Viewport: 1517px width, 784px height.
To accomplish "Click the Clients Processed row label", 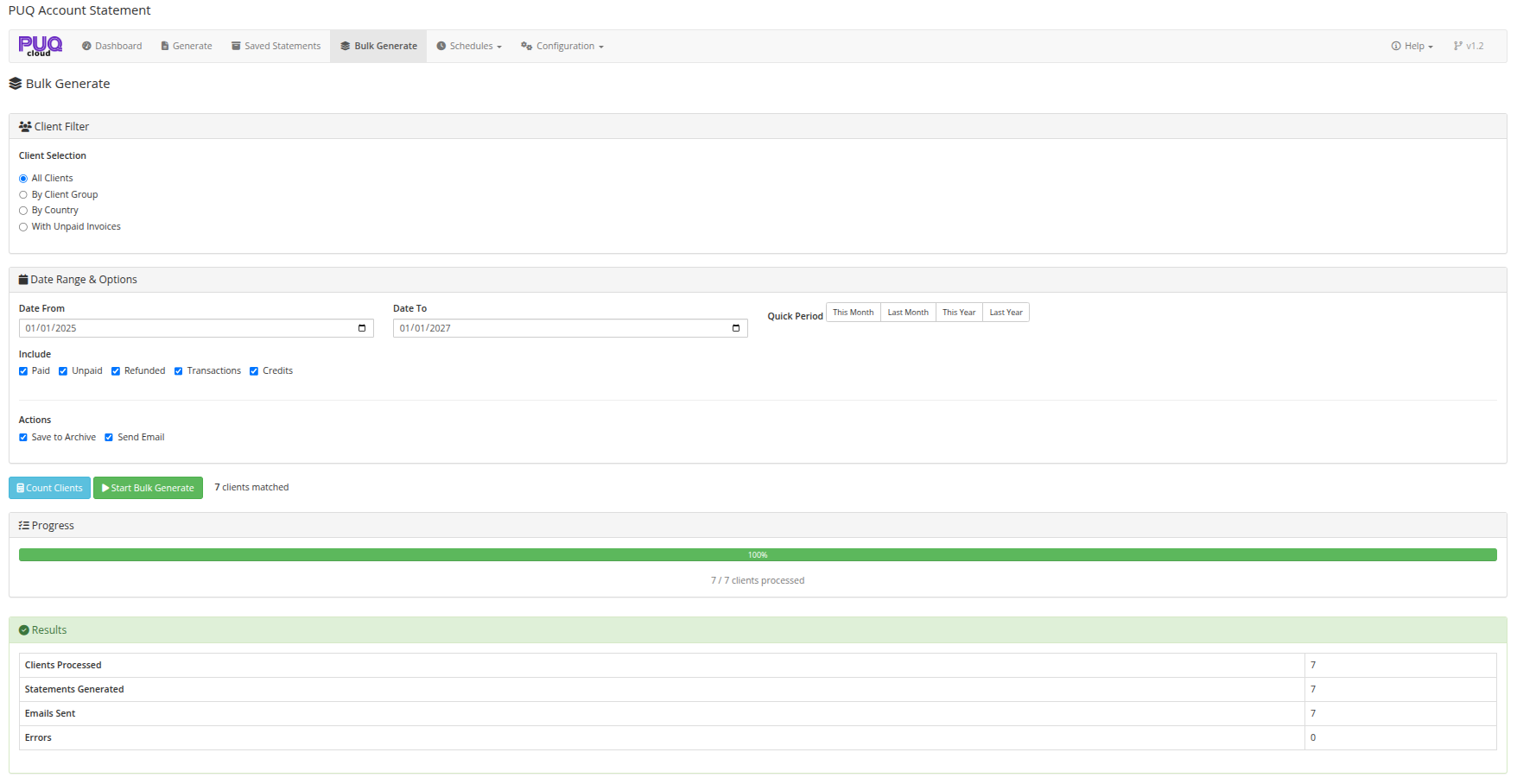I will click(x=63, y=666).
